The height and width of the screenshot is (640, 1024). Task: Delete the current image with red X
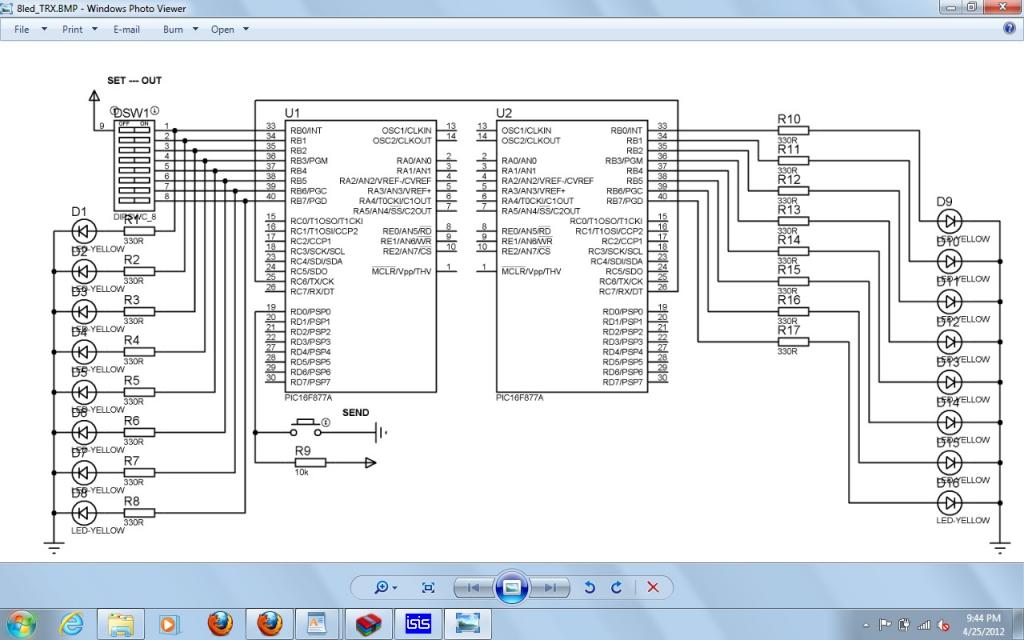coord(653,587)
